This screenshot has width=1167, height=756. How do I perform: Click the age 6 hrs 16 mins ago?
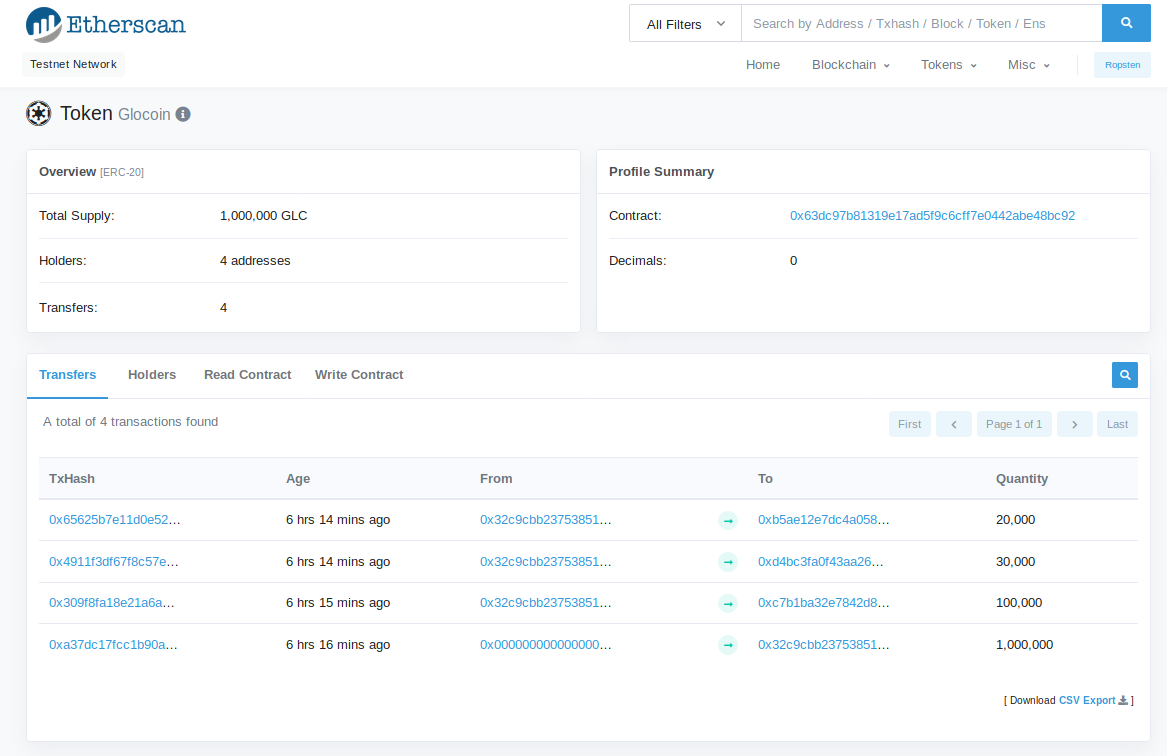338,645
